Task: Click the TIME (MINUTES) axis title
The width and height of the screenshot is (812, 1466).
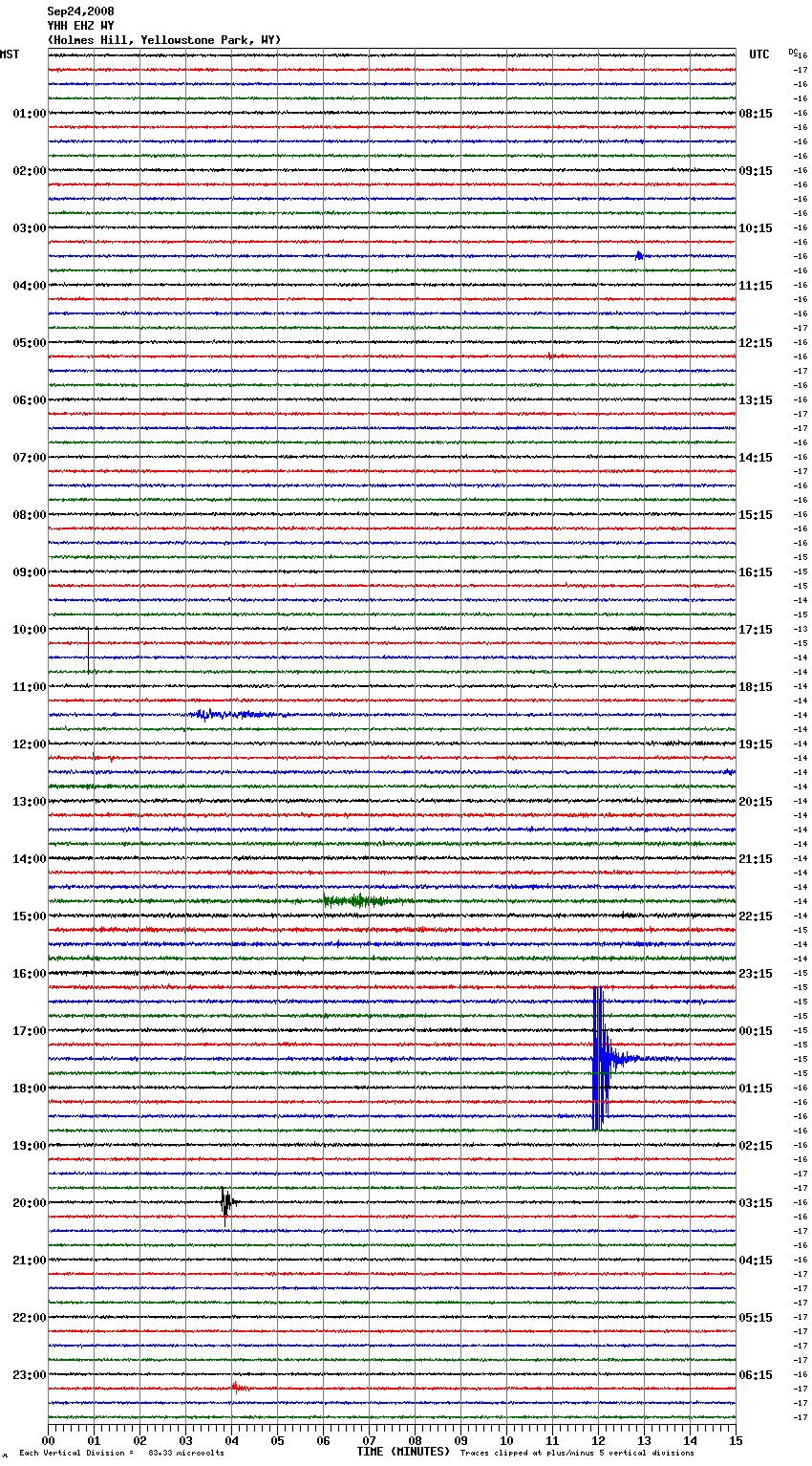Action: tap(403, 1452)
